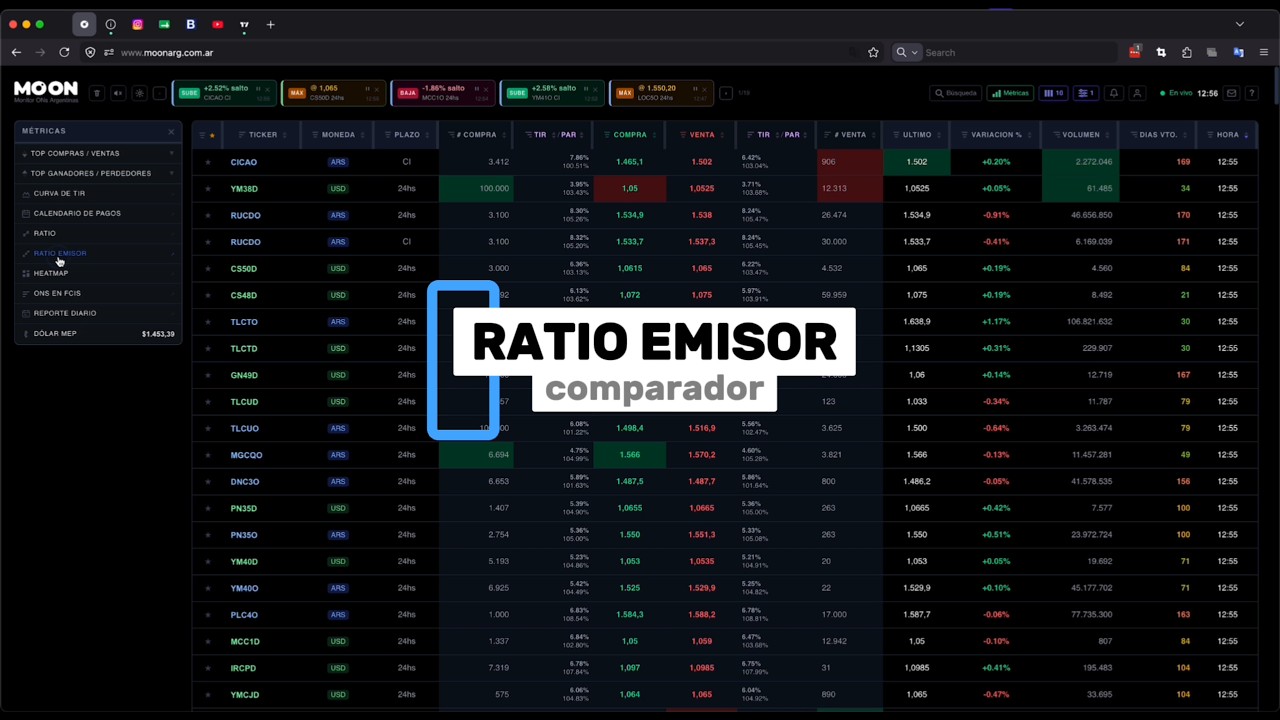The height and width of the screenshot is (720, 1280).
Task: Sort table by Moneda column
Action: (338, 134)
